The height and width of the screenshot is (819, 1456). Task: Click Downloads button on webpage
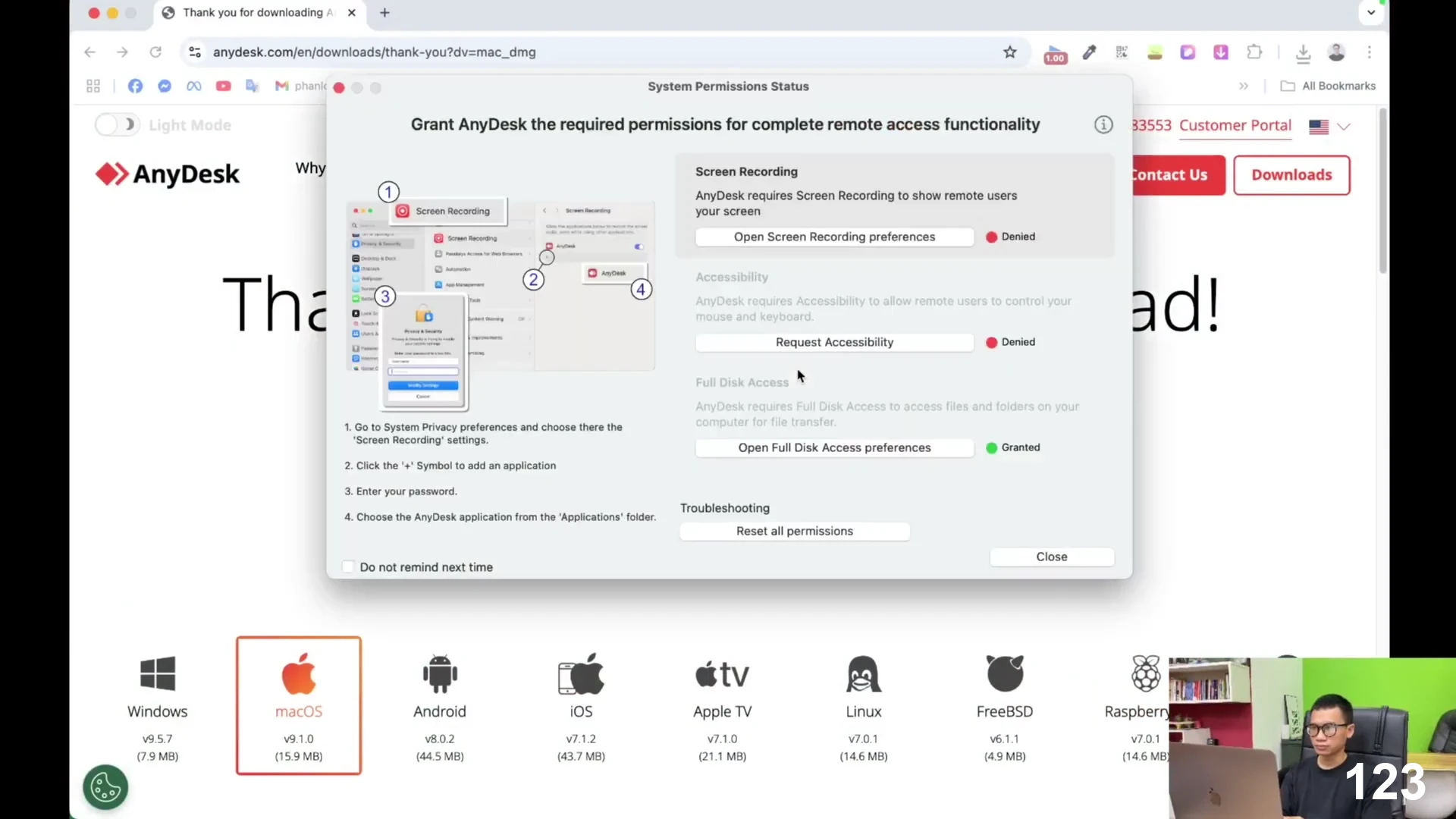tap(1291, 175)
